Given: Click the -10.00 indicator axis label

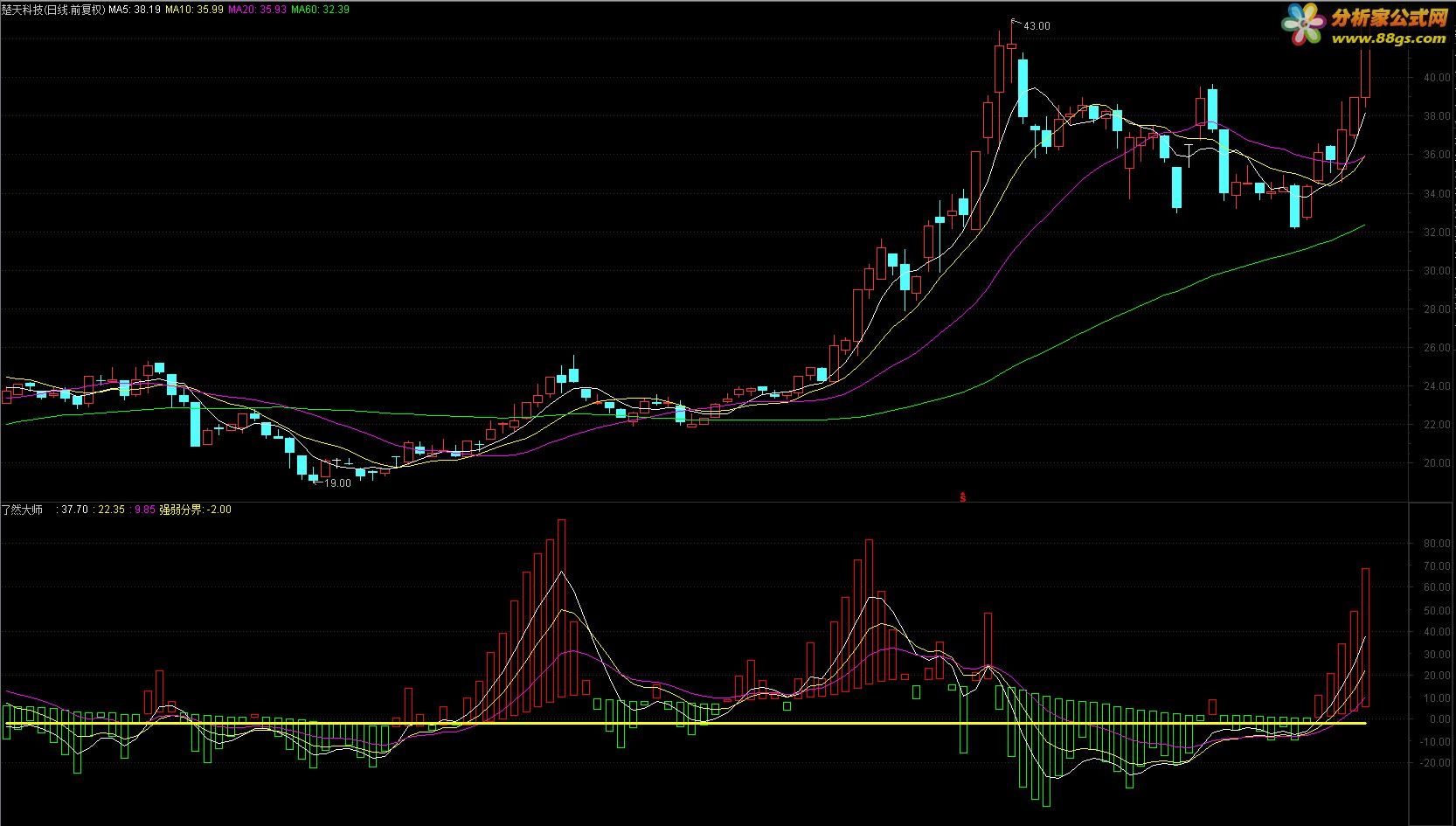Looking at the screenshot, I should [x=1435, y=742].
